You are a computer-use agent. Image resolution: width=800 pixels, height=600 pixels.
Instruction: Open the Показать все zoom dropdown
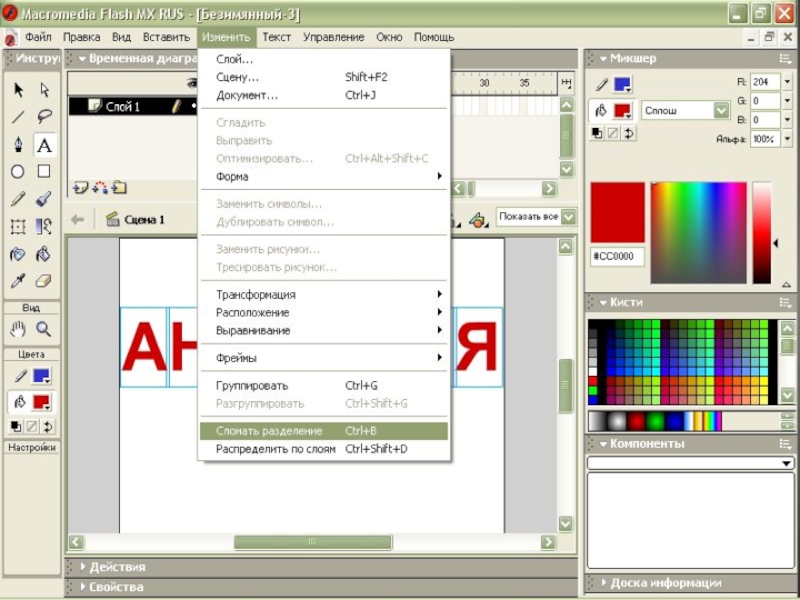pyautogui.click(x=568, y=217)
